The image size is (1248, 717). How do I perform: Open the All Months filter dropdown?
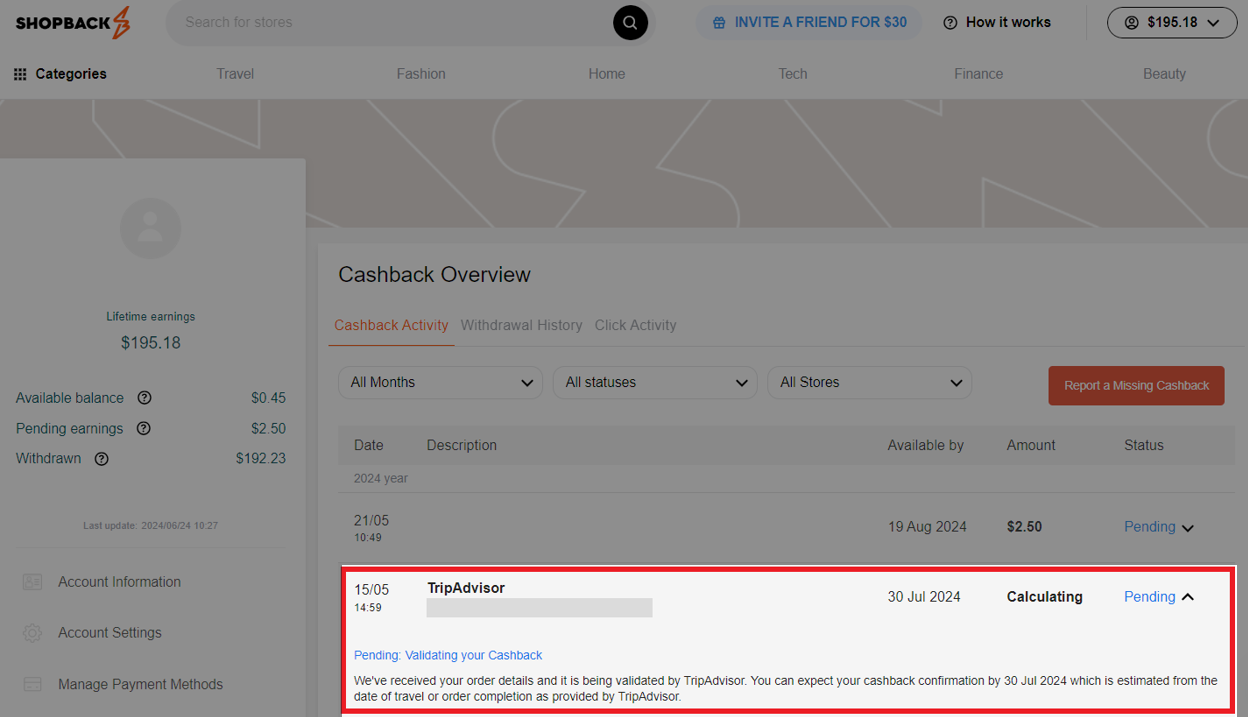click(x=440, y=382)
